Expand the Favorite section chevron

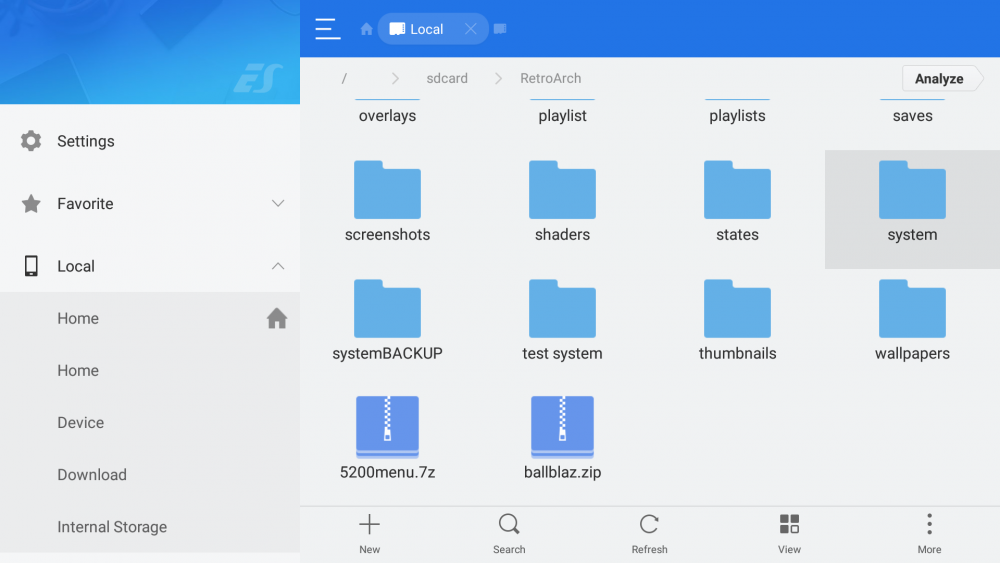click(x=277, y=203)
